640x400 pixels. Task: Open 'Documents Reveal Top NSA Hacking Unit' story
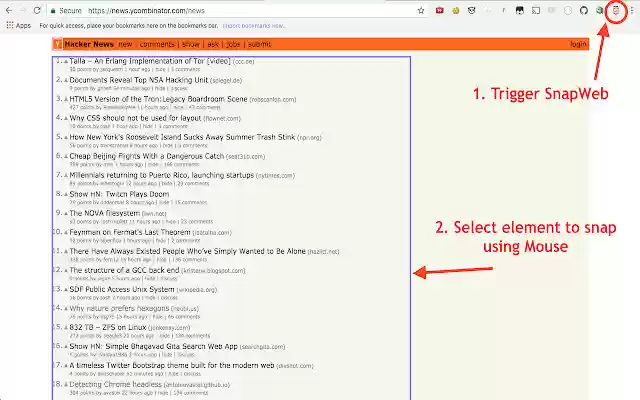pos(138,80)
